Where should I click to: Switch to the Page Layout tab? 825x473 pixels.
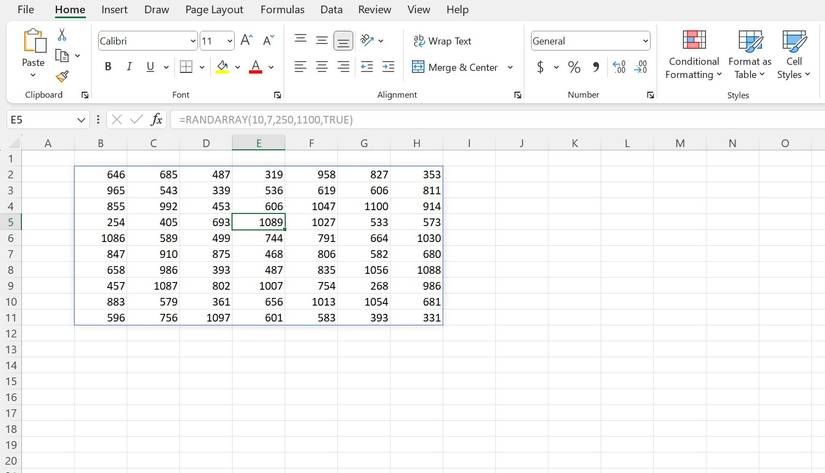(x=214, y=9)
